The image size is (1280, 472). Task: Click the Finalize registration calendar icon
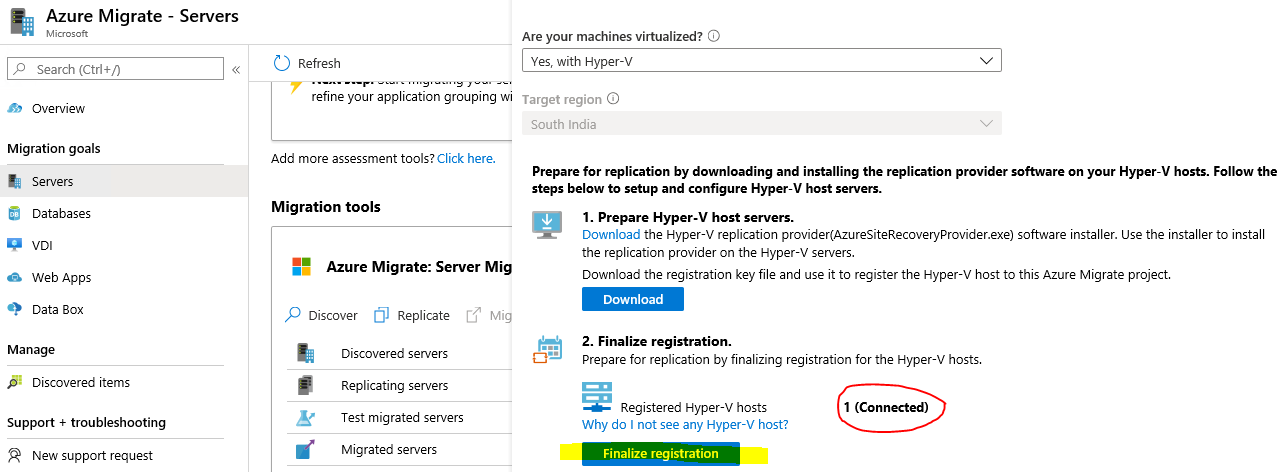pos(549,349)
